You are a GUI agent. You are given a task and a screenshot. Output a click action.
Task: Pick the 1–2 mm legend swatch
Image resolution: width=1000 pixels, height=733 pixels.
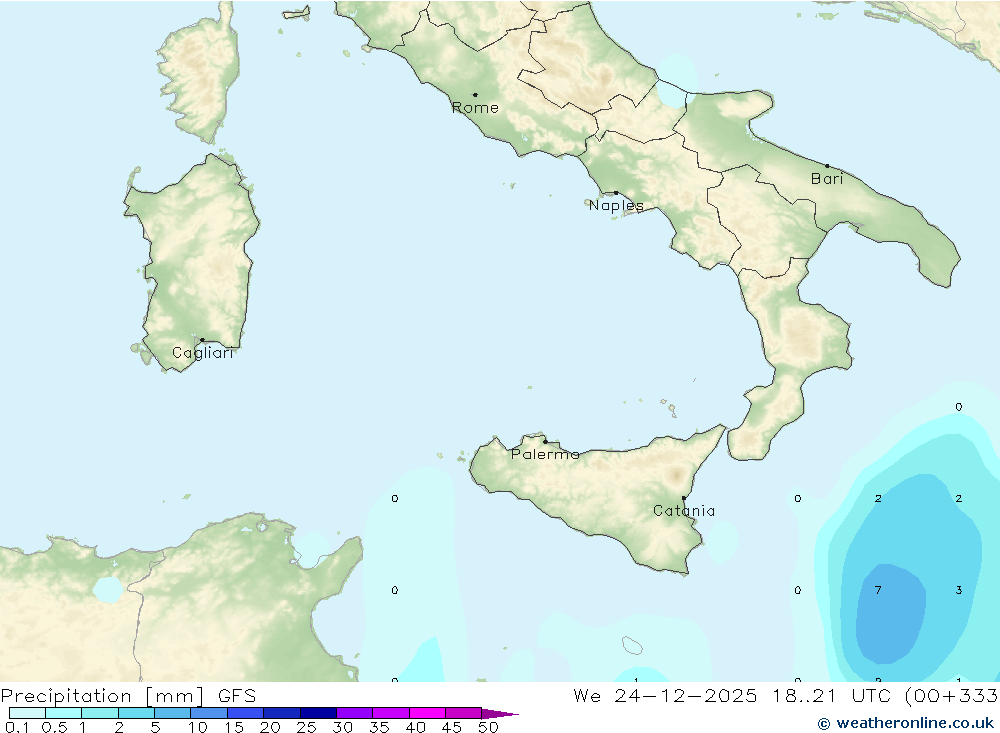point(100,713)
